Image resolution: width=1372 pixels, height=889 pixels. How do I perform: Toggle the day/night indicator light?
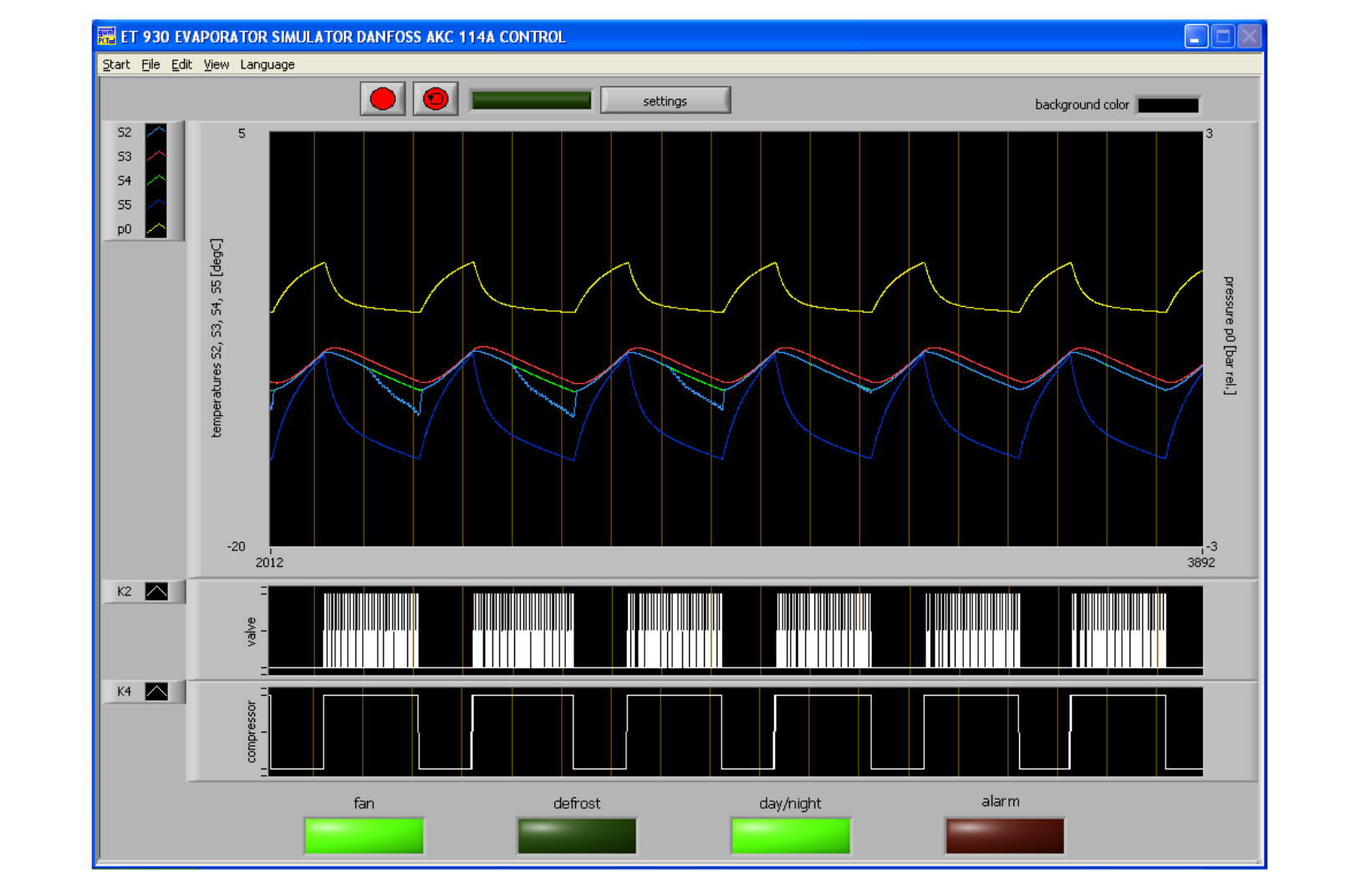point(791,835)
